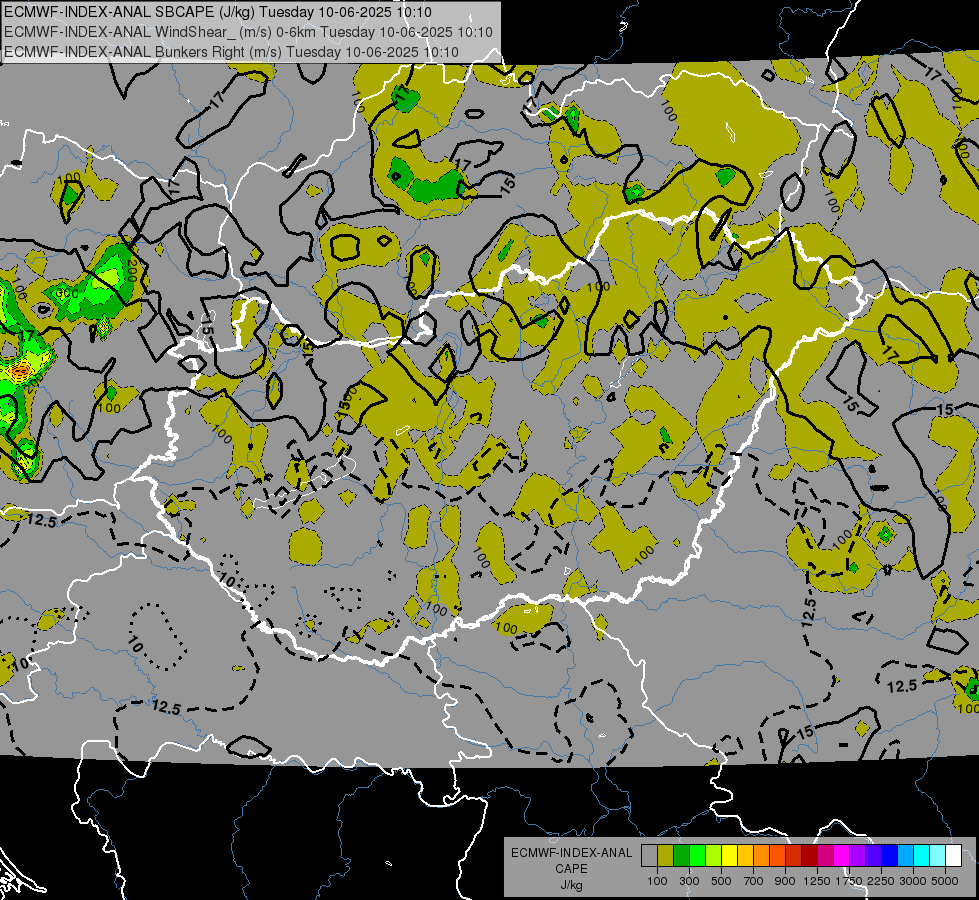Pick the lime yellow-green legend swatch
This screenshot has width=979, height=900.
point(714,855)
